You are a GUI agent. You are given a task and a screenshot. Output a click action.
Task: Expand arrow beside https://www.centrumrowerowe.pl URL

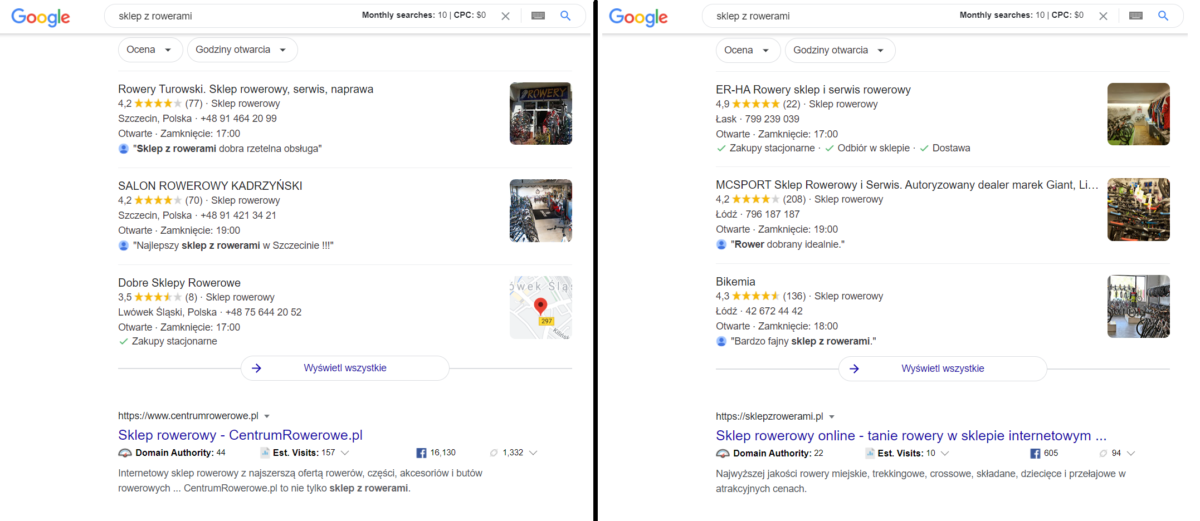click(267, 416)
